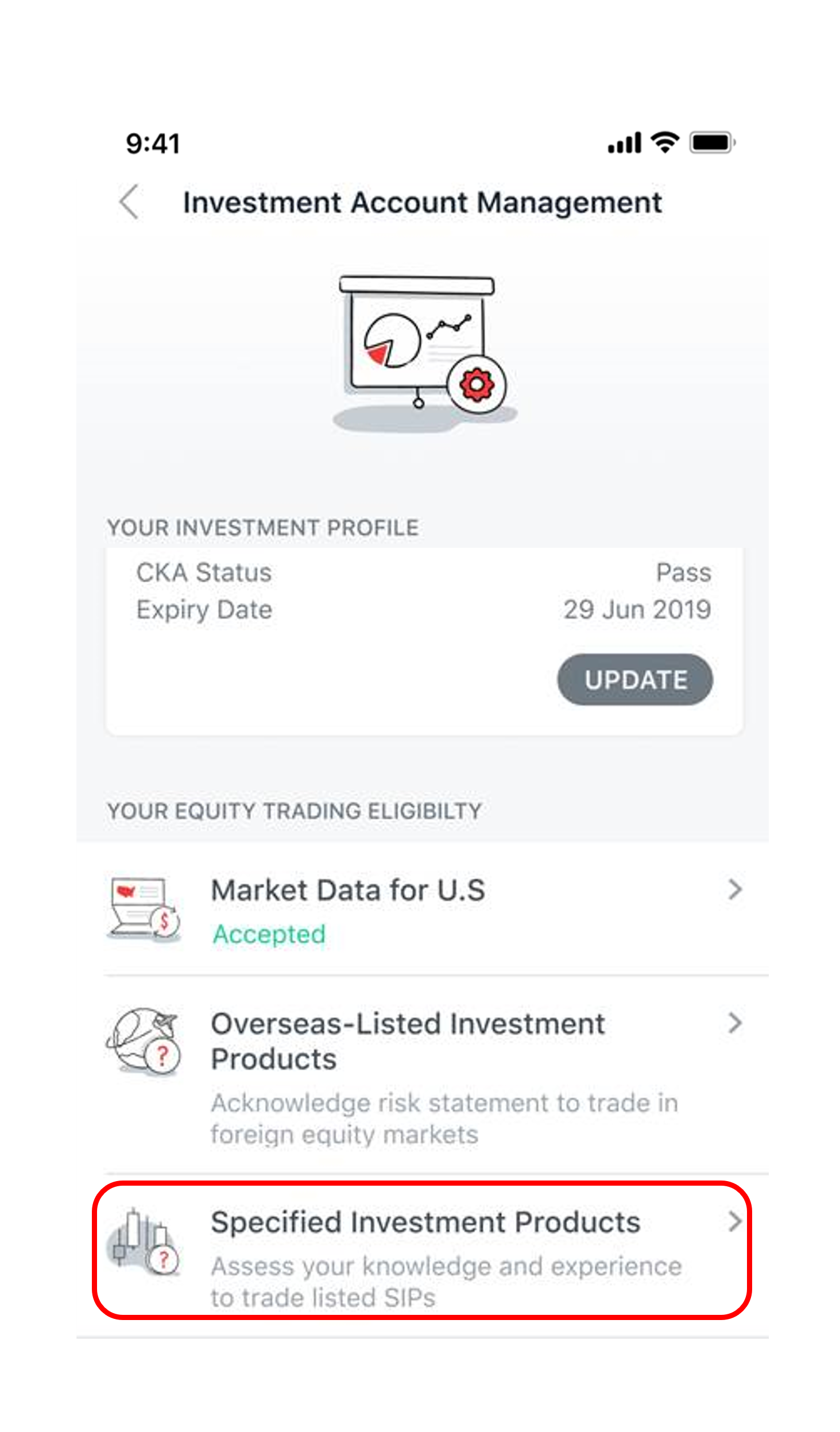Tap the Market Data laptop icon
This screenshot has height=1432, width=840.
144,908
